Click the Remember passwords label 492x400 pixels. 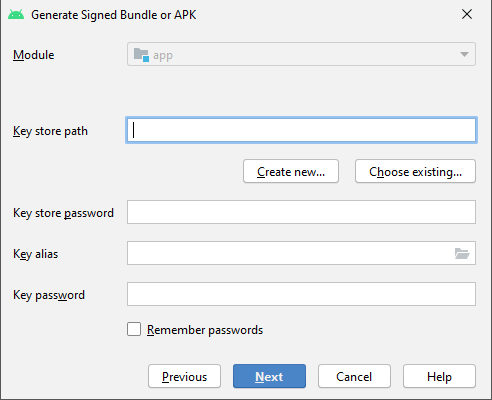coord(205,330)
